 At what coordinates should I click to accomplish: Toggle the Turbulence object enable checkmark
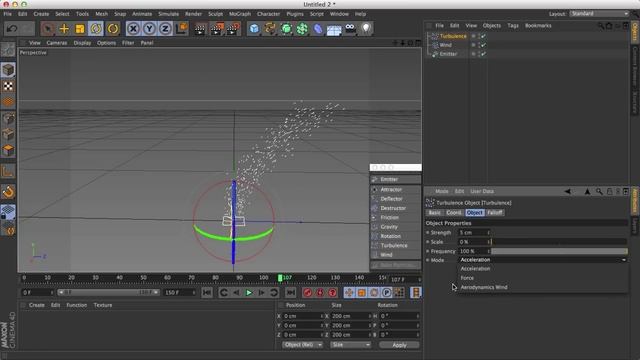coord(484,36)
